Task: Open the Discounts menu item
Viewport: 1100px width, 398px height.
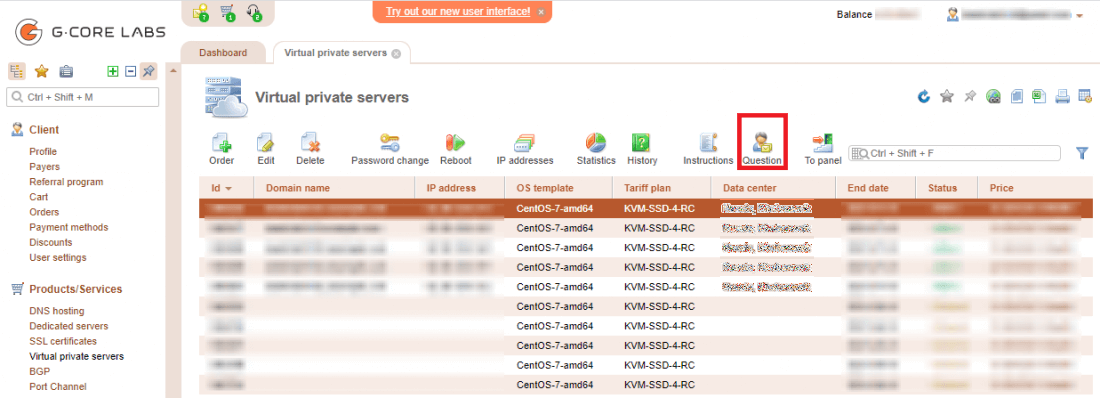Action: point(51,242)
